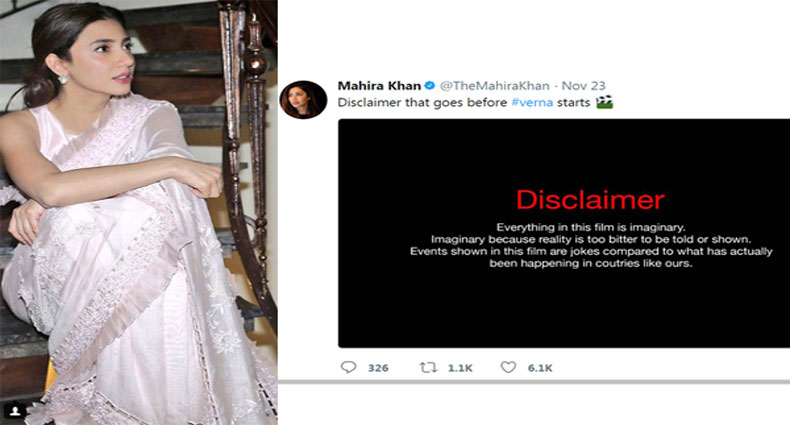The width and height of the screenshot is (790, 425).
Task: Show tagged people icon on the photo
Action: point(14,411)
